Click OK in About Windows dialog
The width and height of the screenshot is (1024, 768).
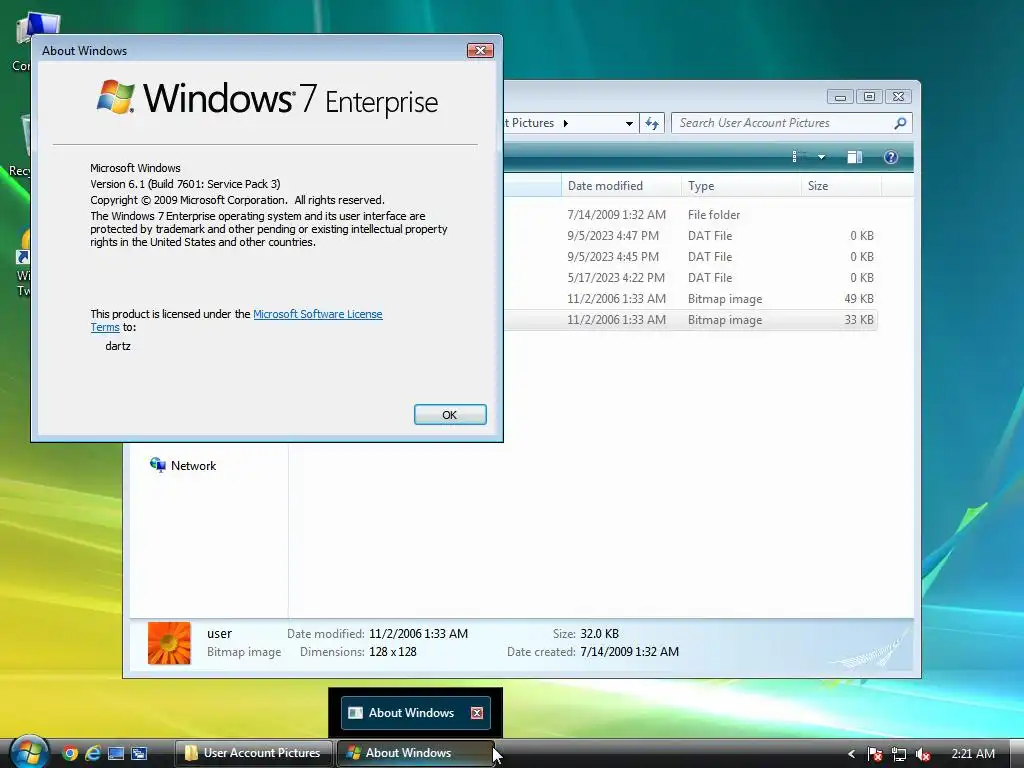(x=450, y=415)
